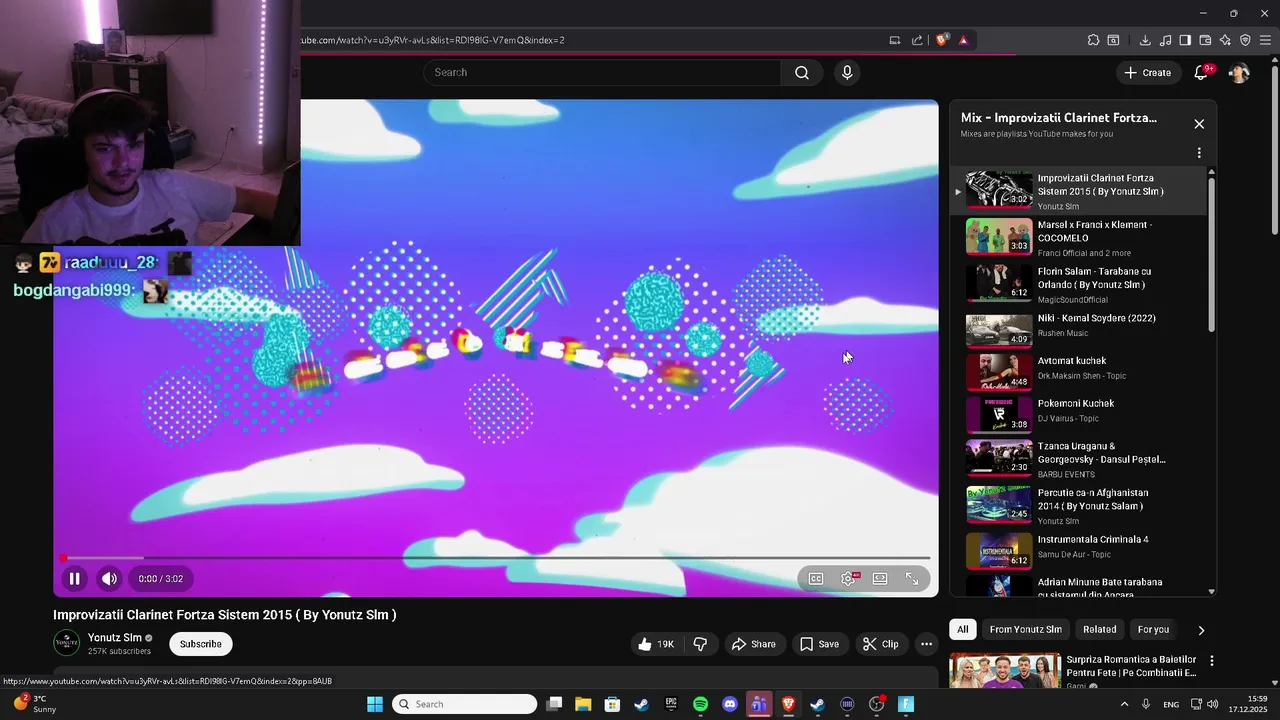Select the From Yonutz Slm chip
1280x720 pixels.
(x=1025, y=629)
